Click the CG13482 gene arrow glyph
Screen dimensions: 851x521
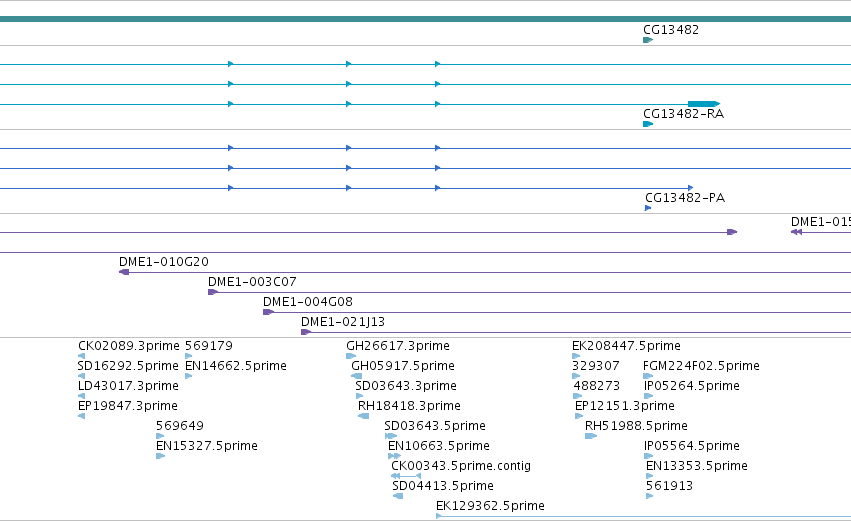pos(648,40)
